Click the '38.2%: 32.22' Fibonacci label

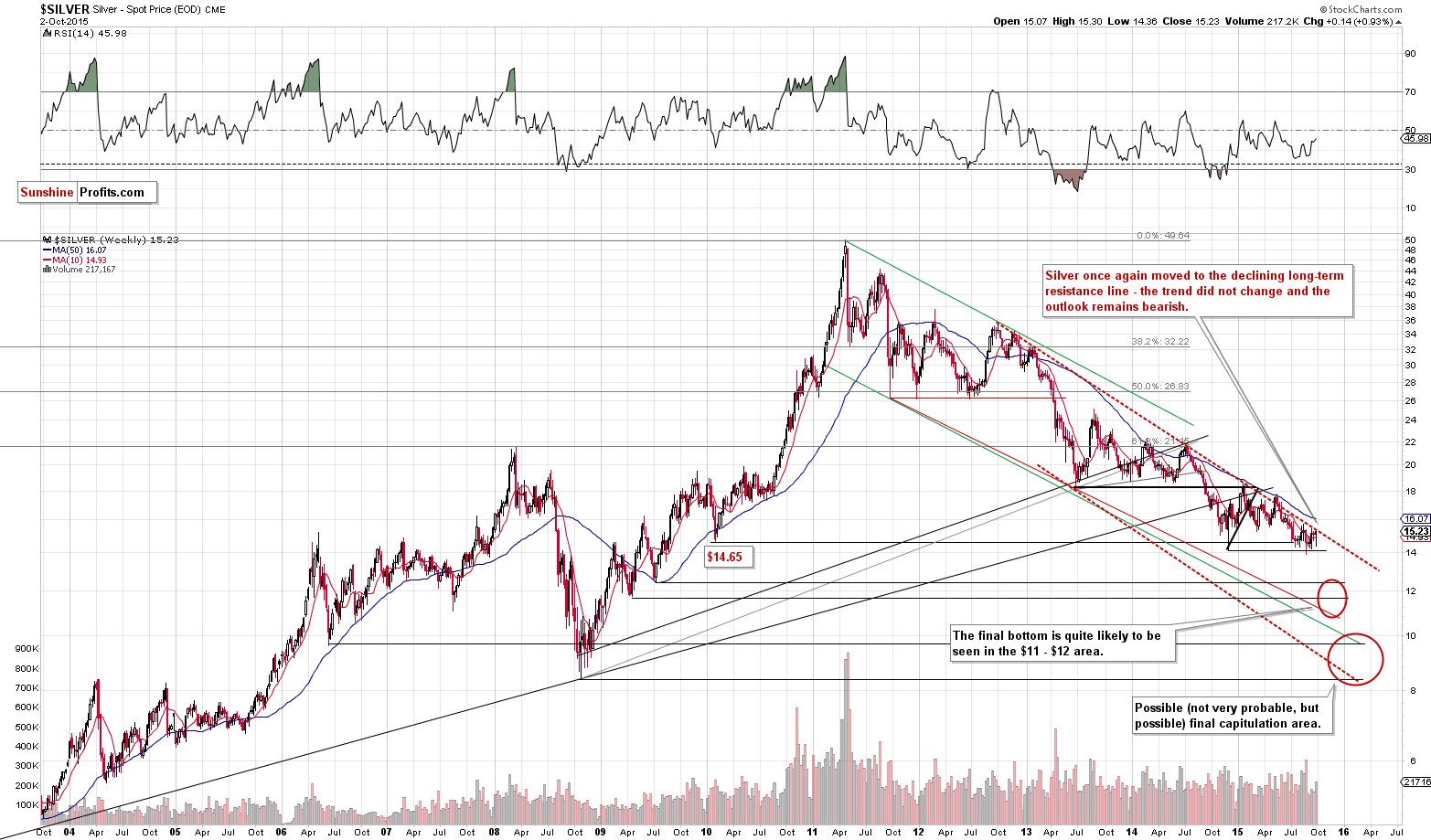tap(1160, 341)
